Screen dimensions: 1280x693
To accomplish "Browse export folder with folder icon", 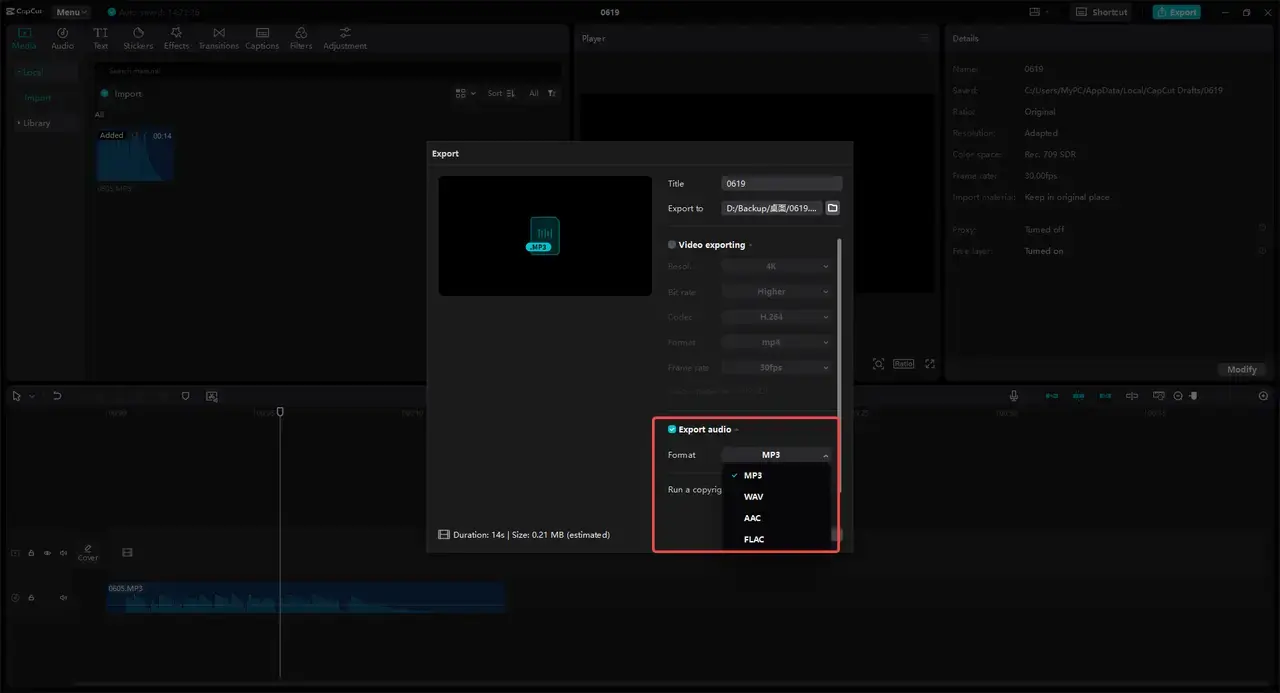I will point(832,208).
